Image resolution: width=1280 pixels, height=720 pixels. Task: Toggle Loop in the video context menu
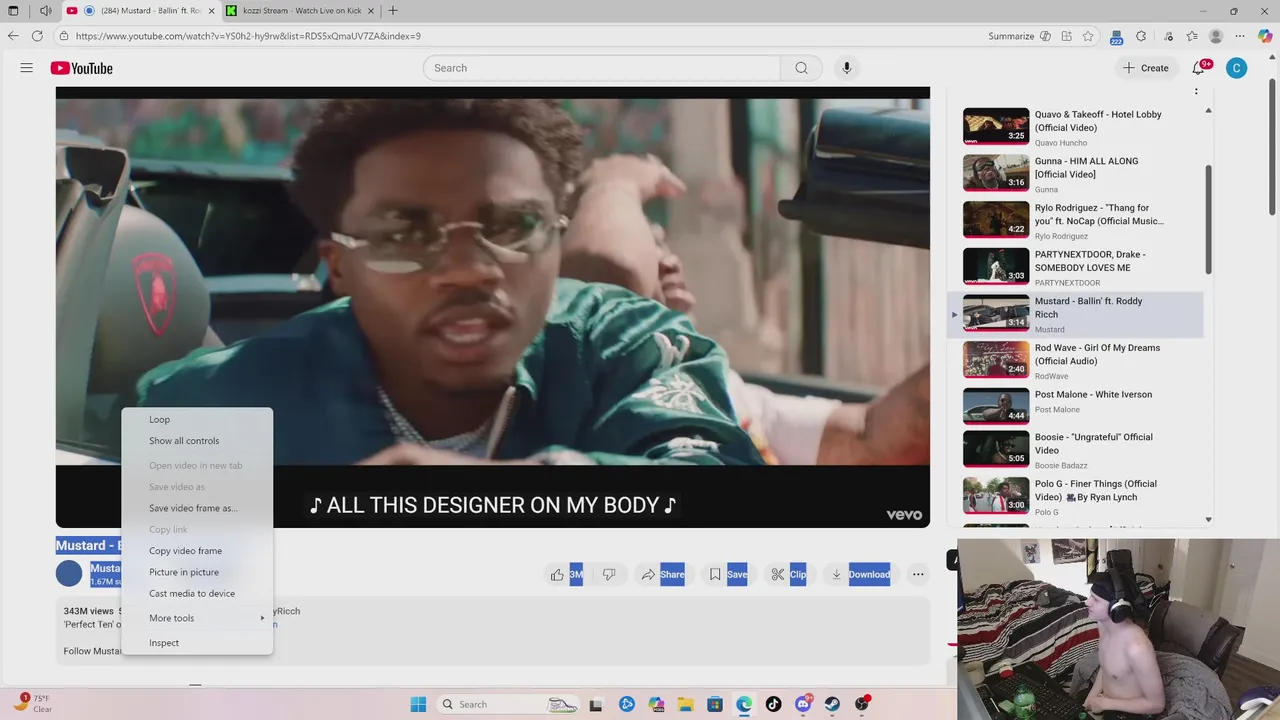tap(197, 420)
